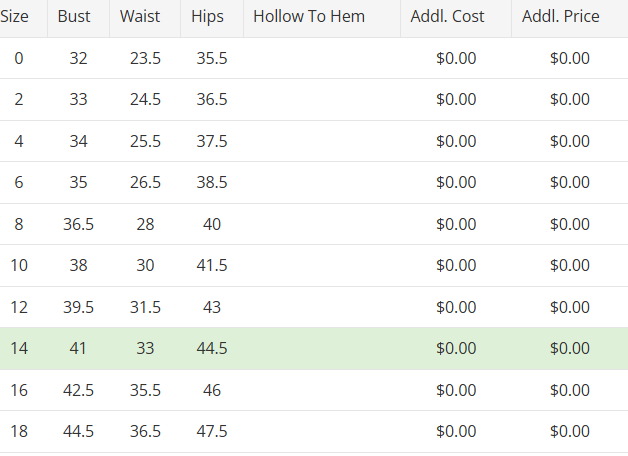Click the Addl. Price column header

(x=570, y=18)
